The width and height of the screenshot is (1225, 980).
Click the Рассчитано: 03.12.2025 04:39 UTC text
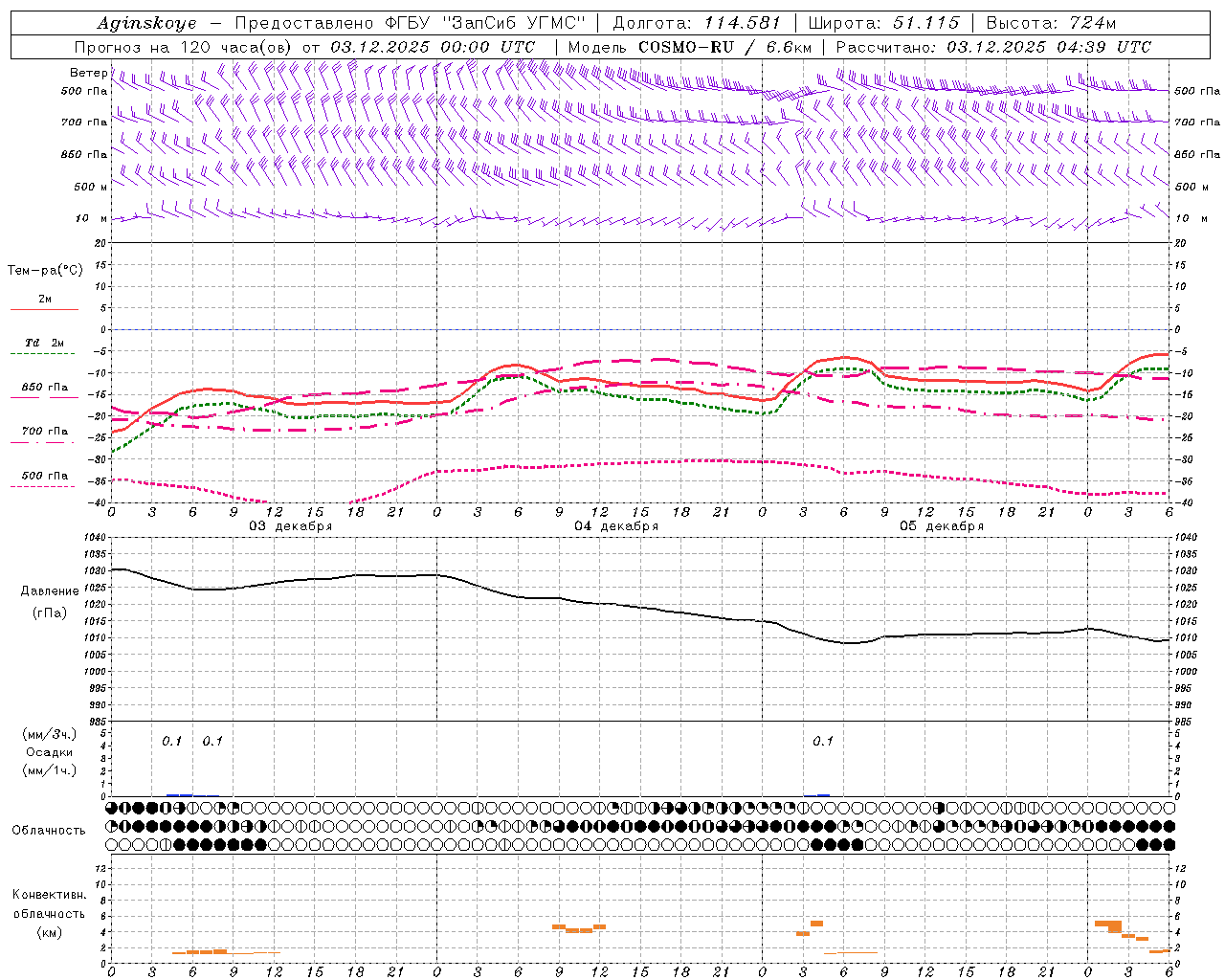pyautogui.click(x=993, y=47)
